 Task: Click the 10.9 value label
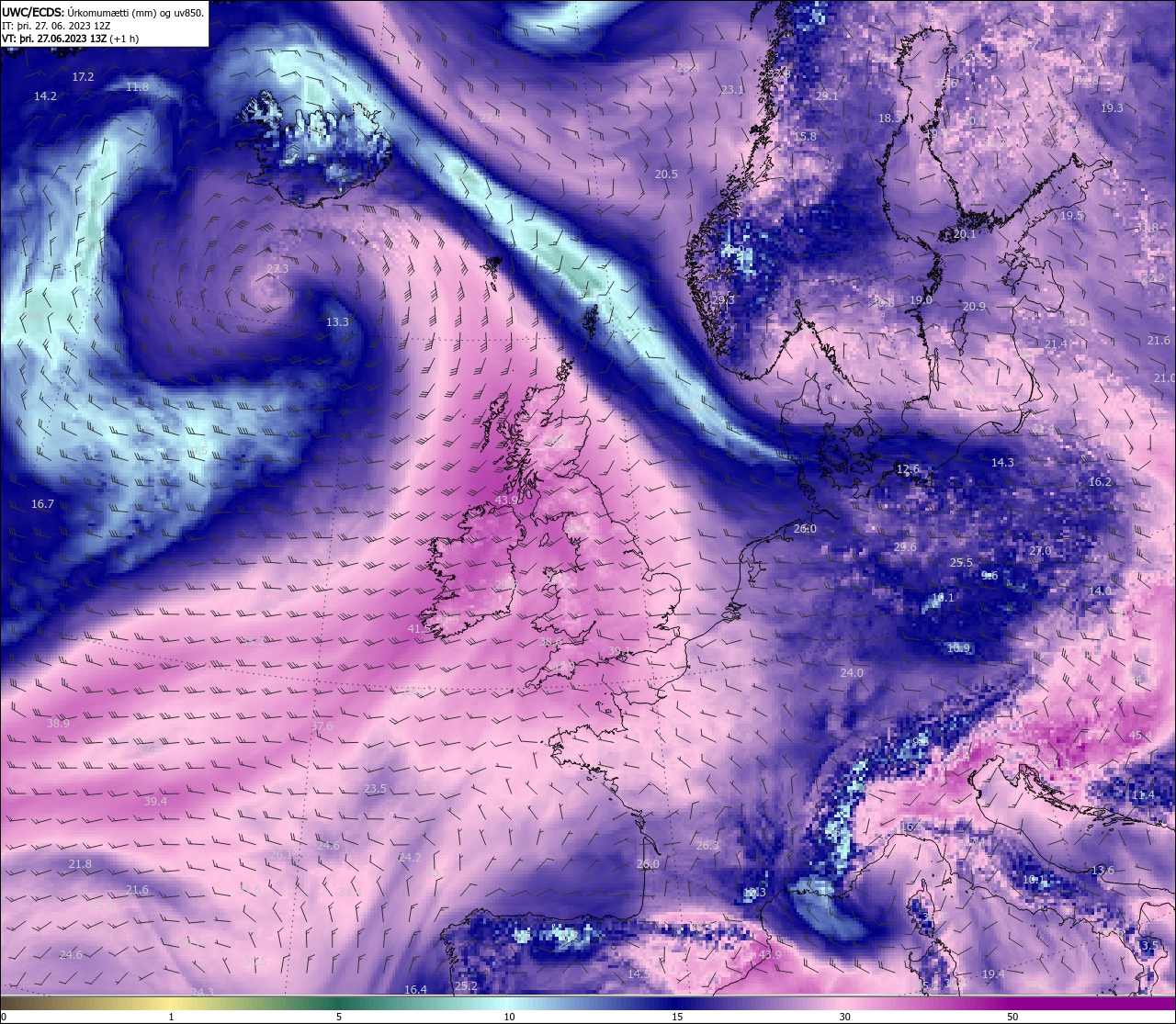(958, 648)
